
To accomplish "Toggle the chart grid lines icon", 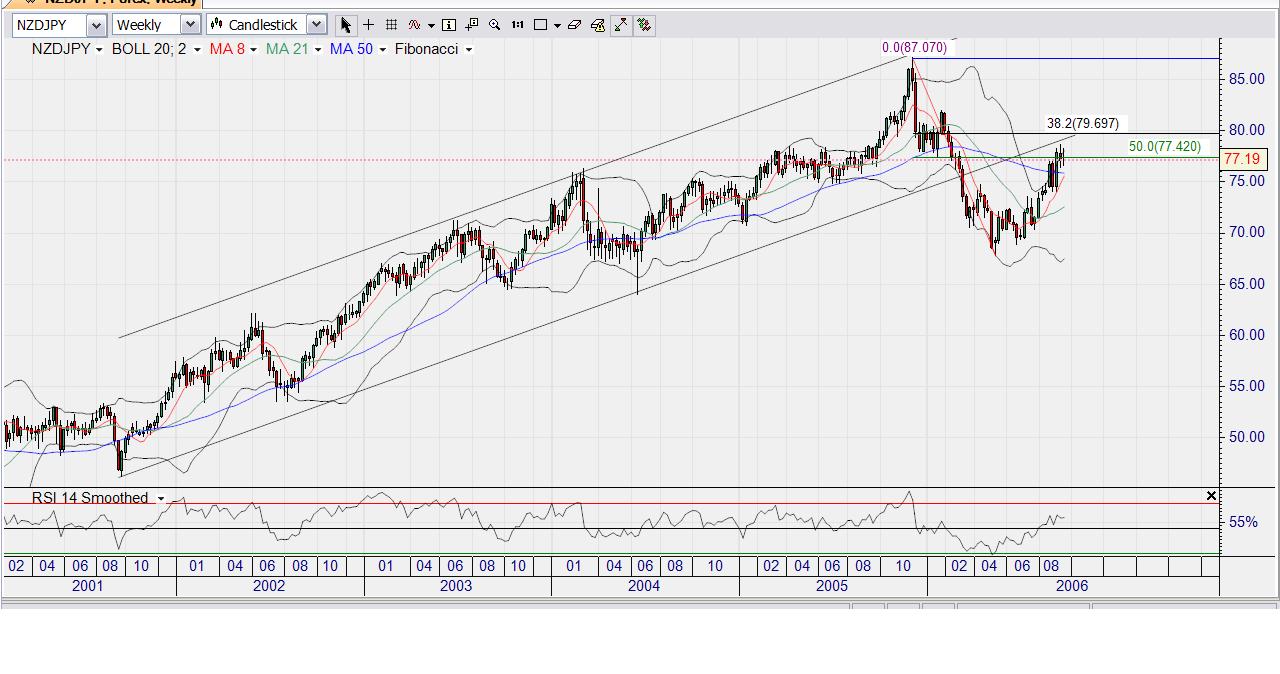I will pos(391,25).
